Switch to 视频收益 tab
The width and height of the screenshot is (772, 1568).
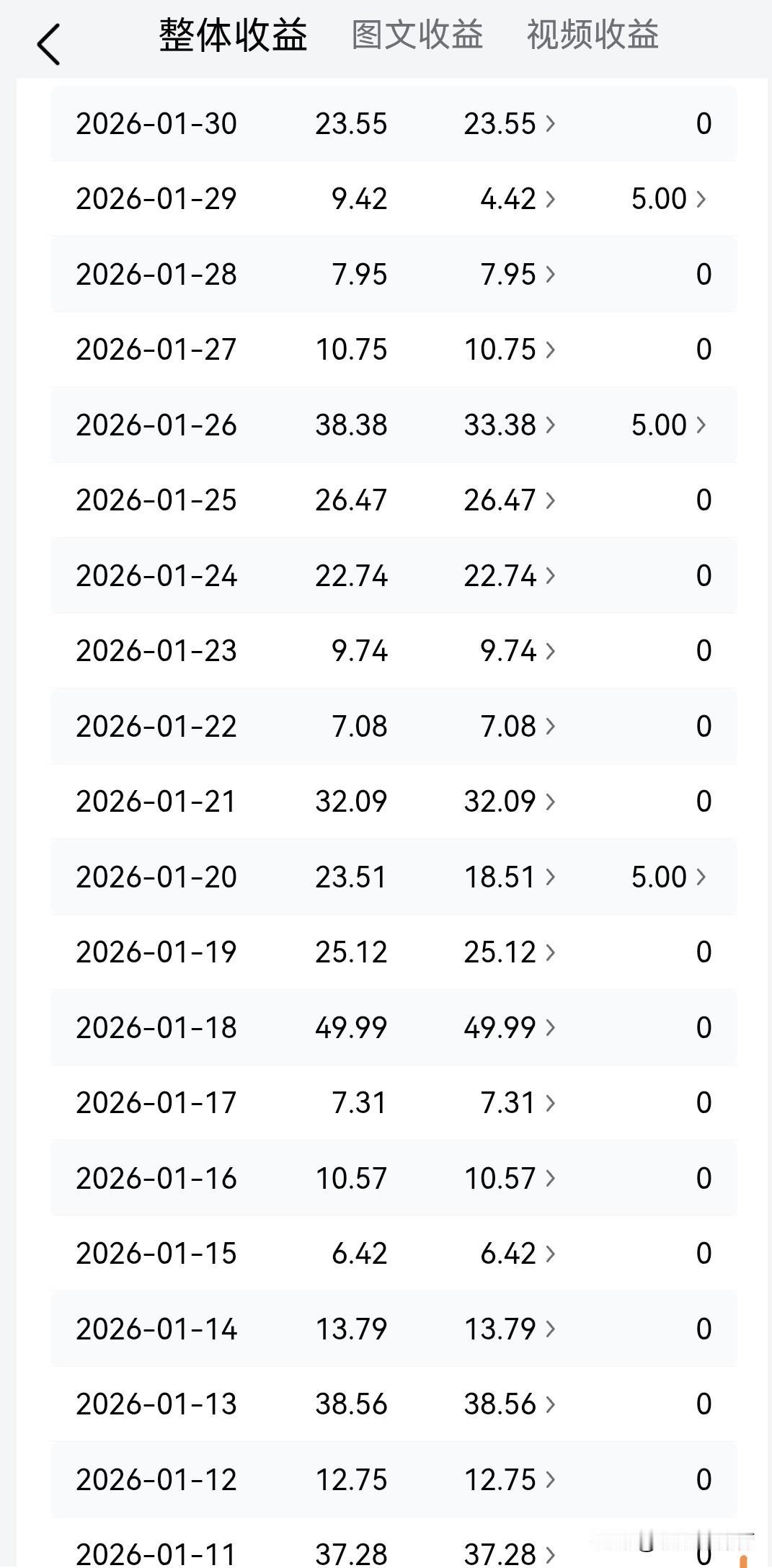click(593, 35)
